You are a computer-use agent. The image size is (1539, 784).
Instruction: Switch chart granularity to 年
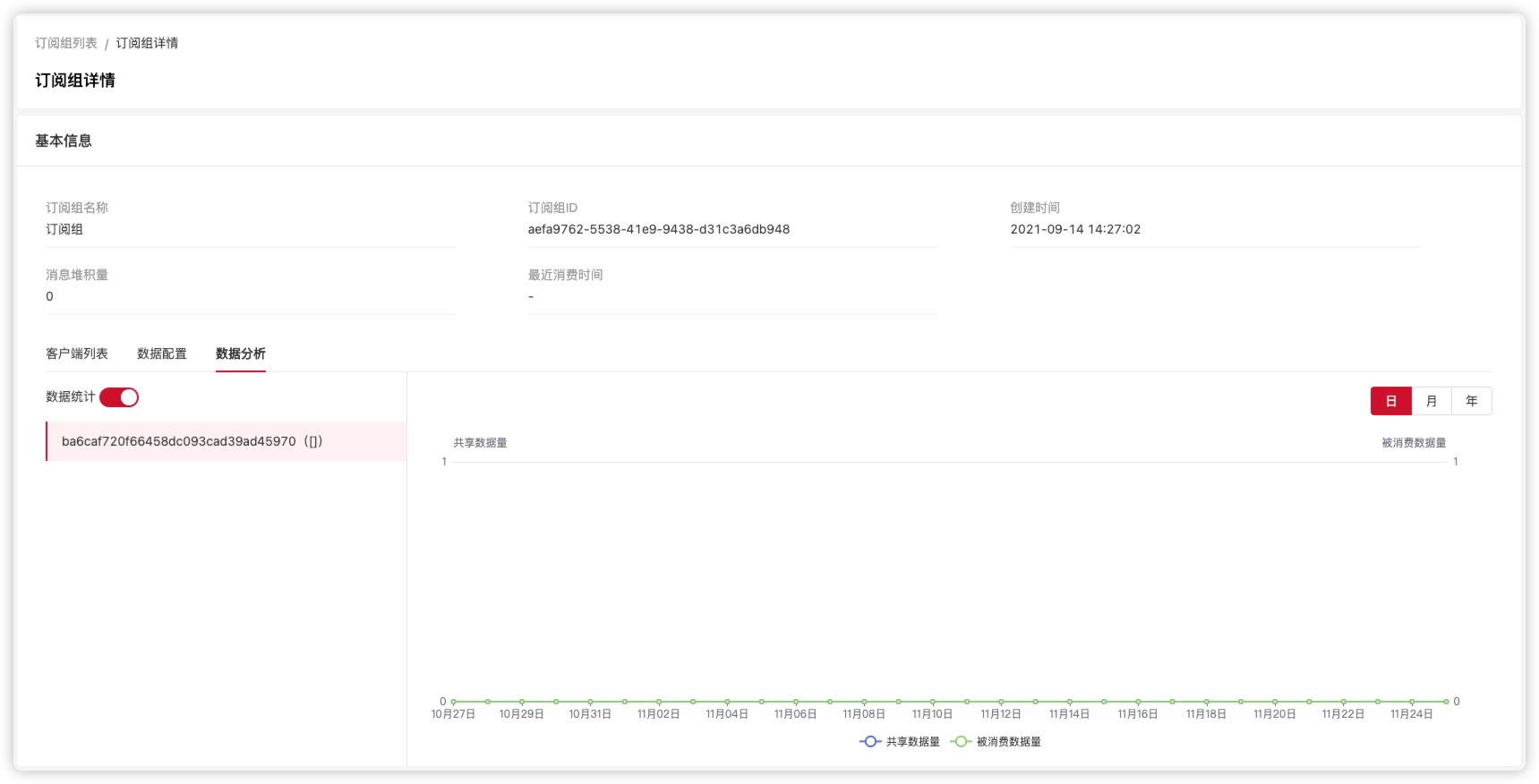(x=1471, y=401)
